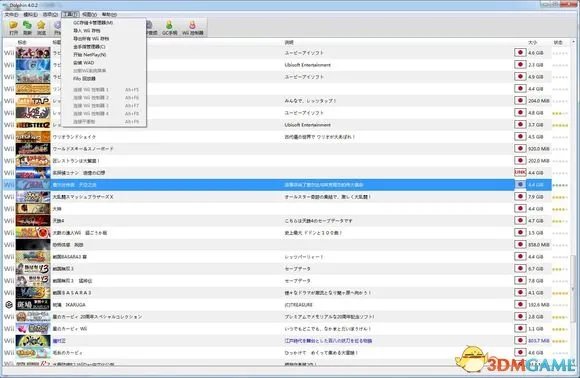Open the 文件(F) menu
Screen dimensions: 580x378
pos(11,14)
